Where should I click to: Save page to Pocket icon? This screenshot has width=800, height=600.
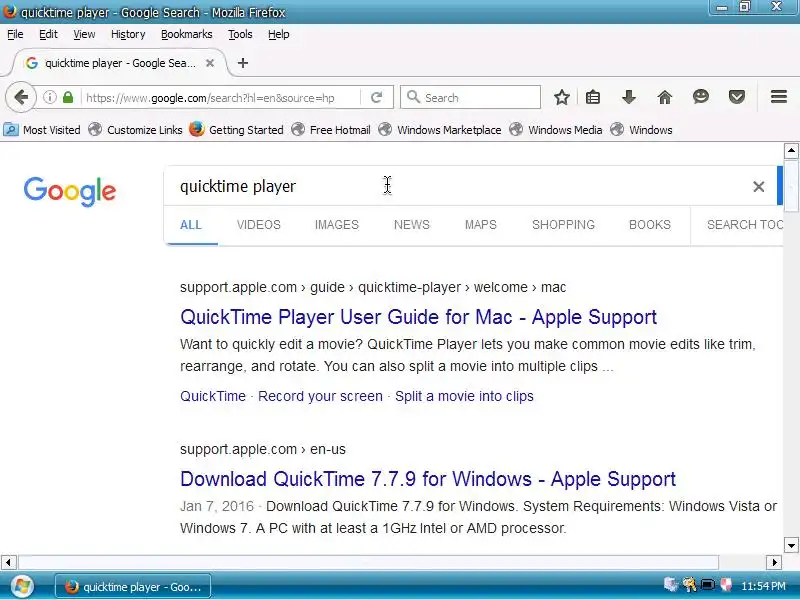[737, 97]
